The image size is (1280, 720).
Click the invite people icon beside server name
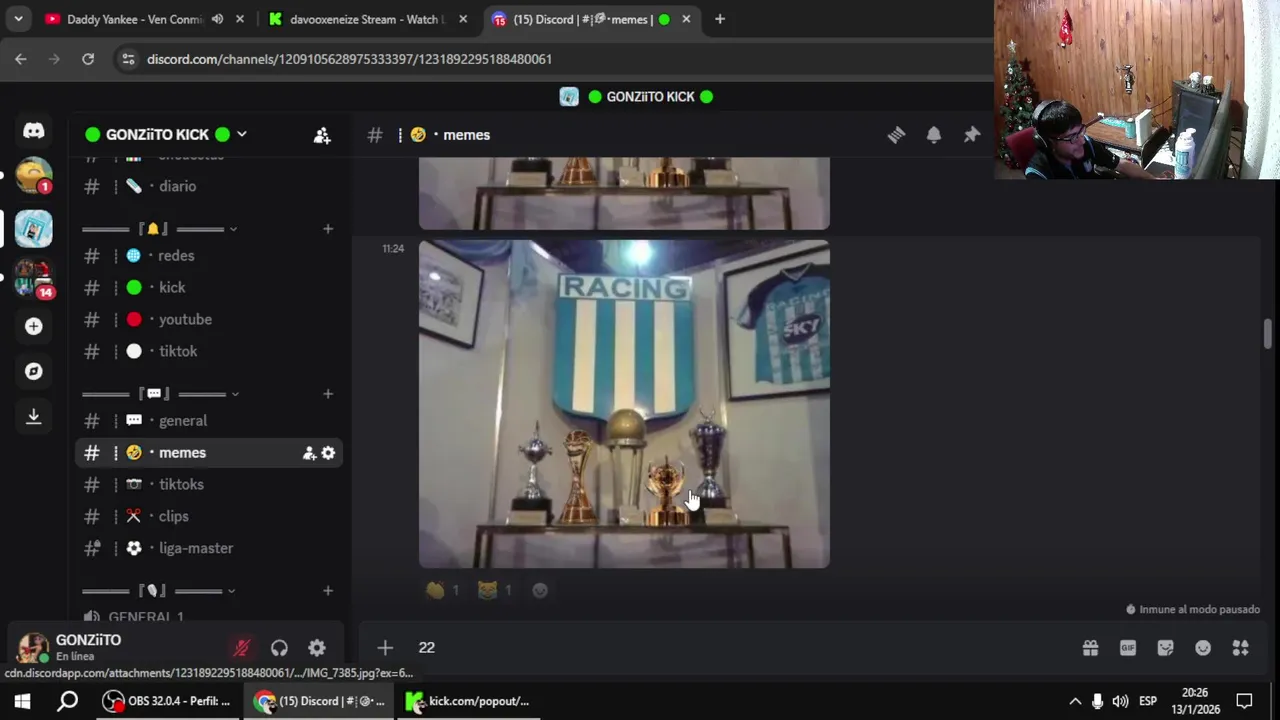(x=322, y=135)
